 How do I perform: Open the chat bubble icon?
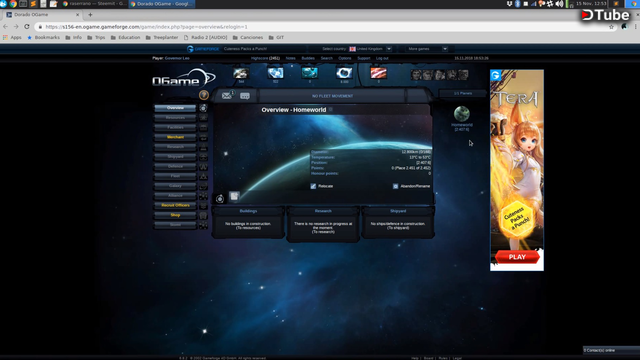pyautogui.click(x=245, y=96)
